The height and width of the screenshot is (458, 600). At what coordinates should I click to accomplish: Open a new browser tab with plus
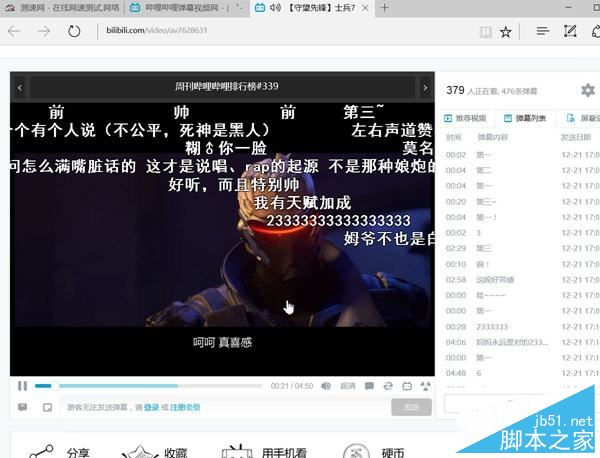tap(385, 8)
